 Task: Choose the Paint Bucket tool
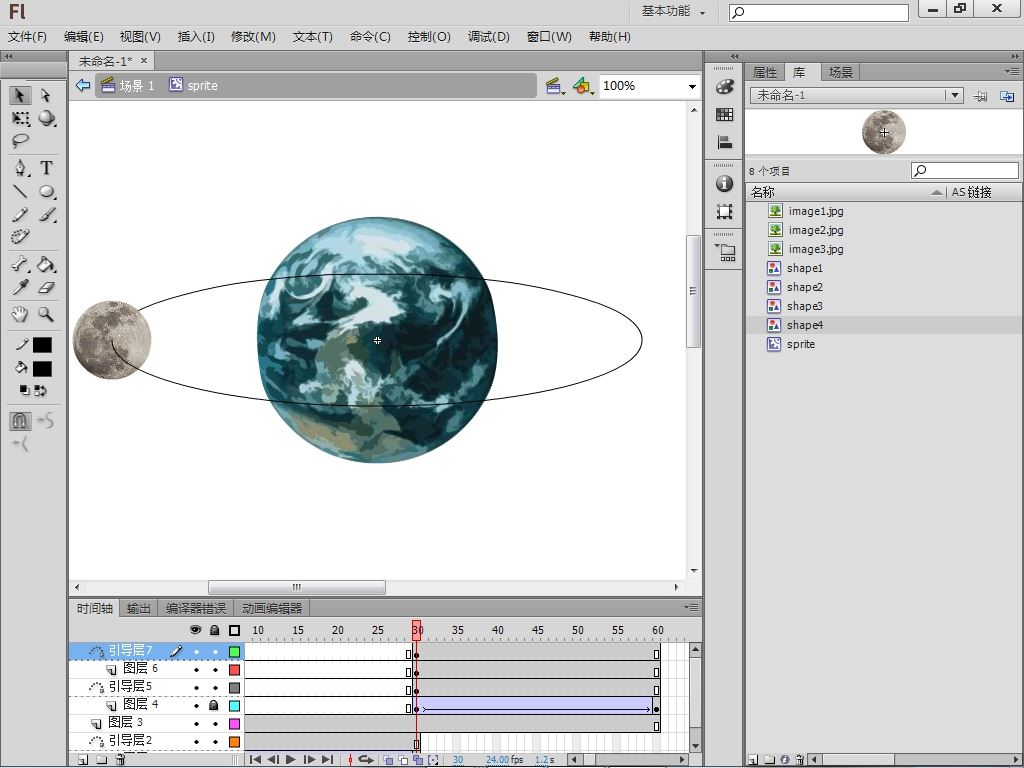click(x=46, y=265)
